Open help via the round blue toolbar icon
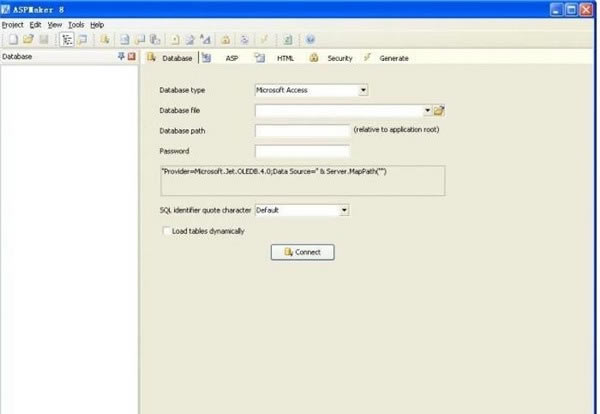 (x=310, y=39)
